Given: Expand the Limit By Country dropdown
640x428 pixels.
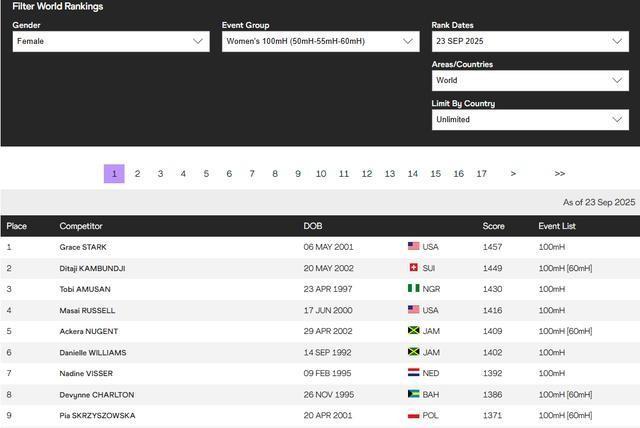Looking at the screenshot, I should 530,119.
